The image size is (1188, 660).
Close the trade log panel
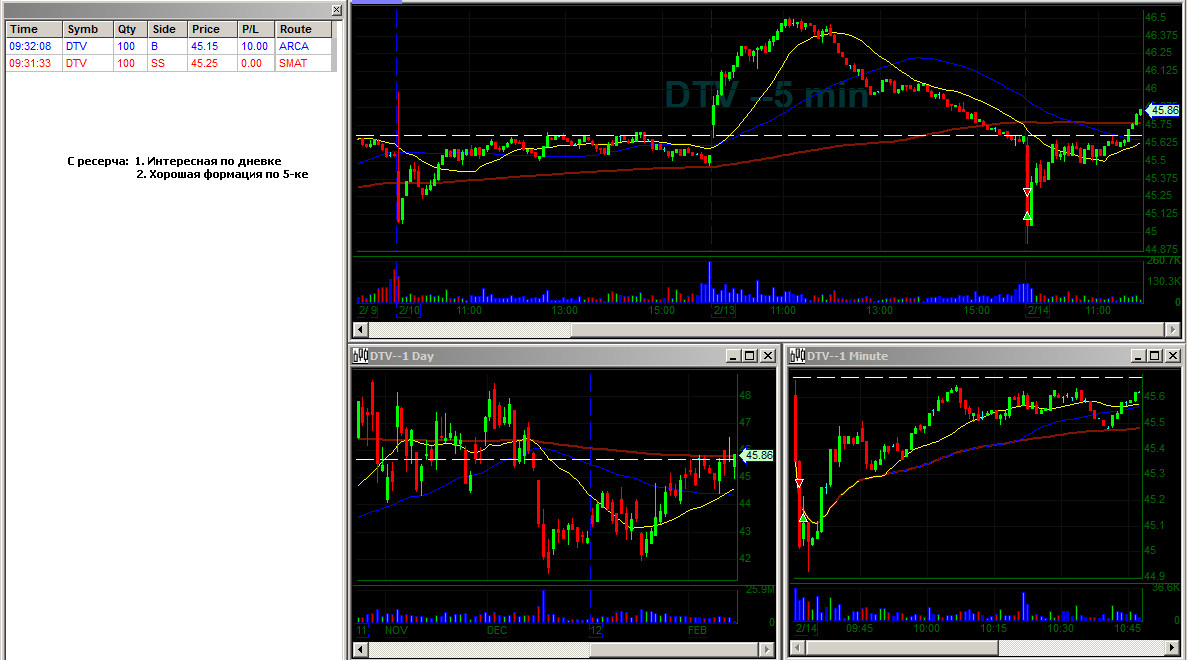(336, 10)
